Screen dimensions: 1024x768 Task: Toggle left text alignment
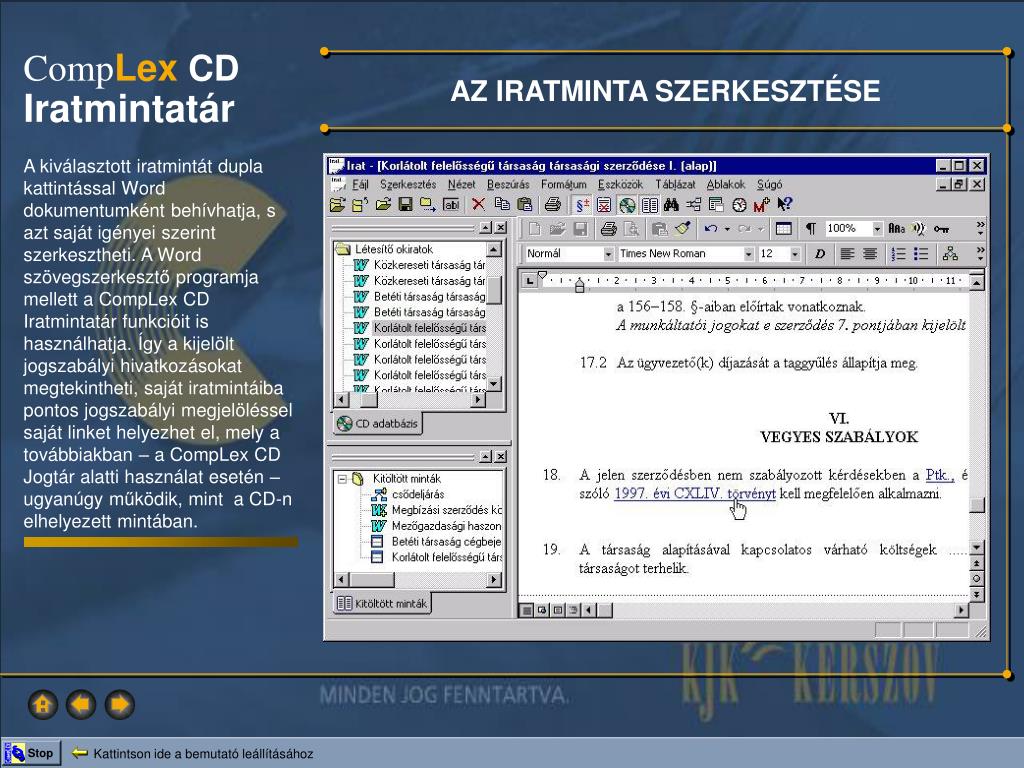pyautogui.click(x=847, y=254)
